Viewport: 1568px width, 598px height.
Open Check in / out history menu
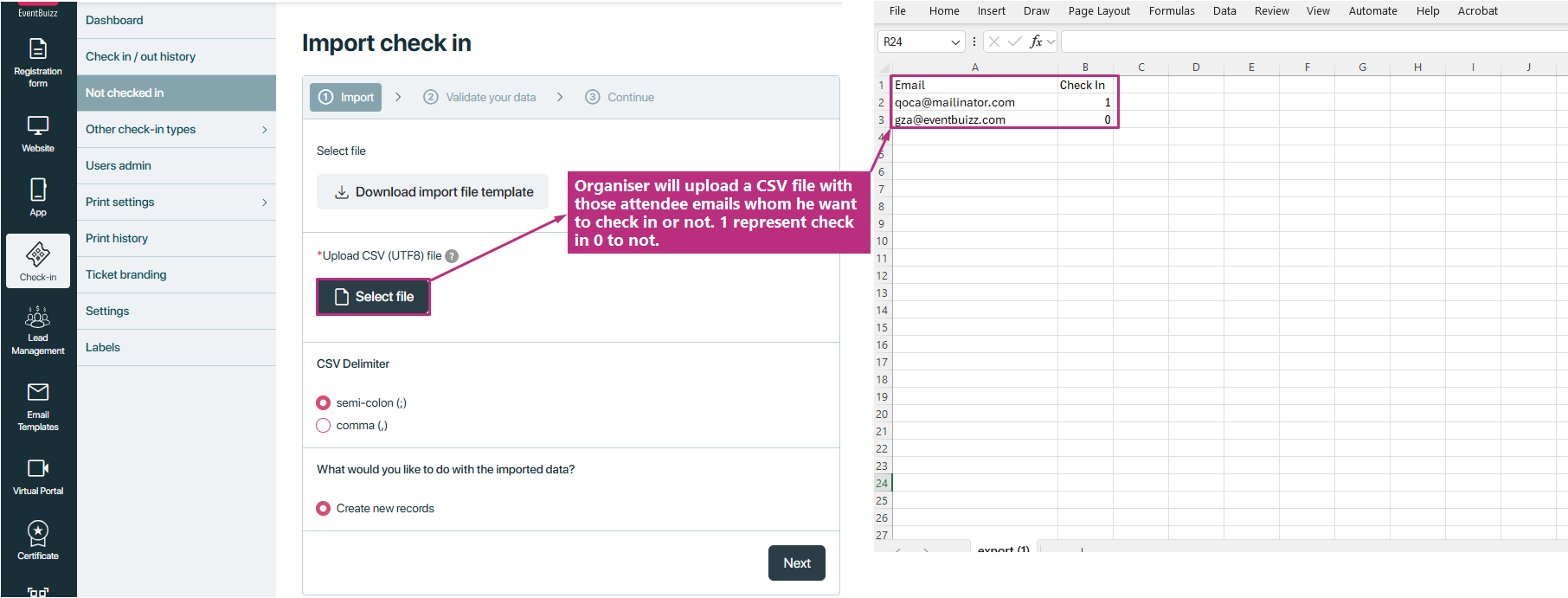click(140, 57)
